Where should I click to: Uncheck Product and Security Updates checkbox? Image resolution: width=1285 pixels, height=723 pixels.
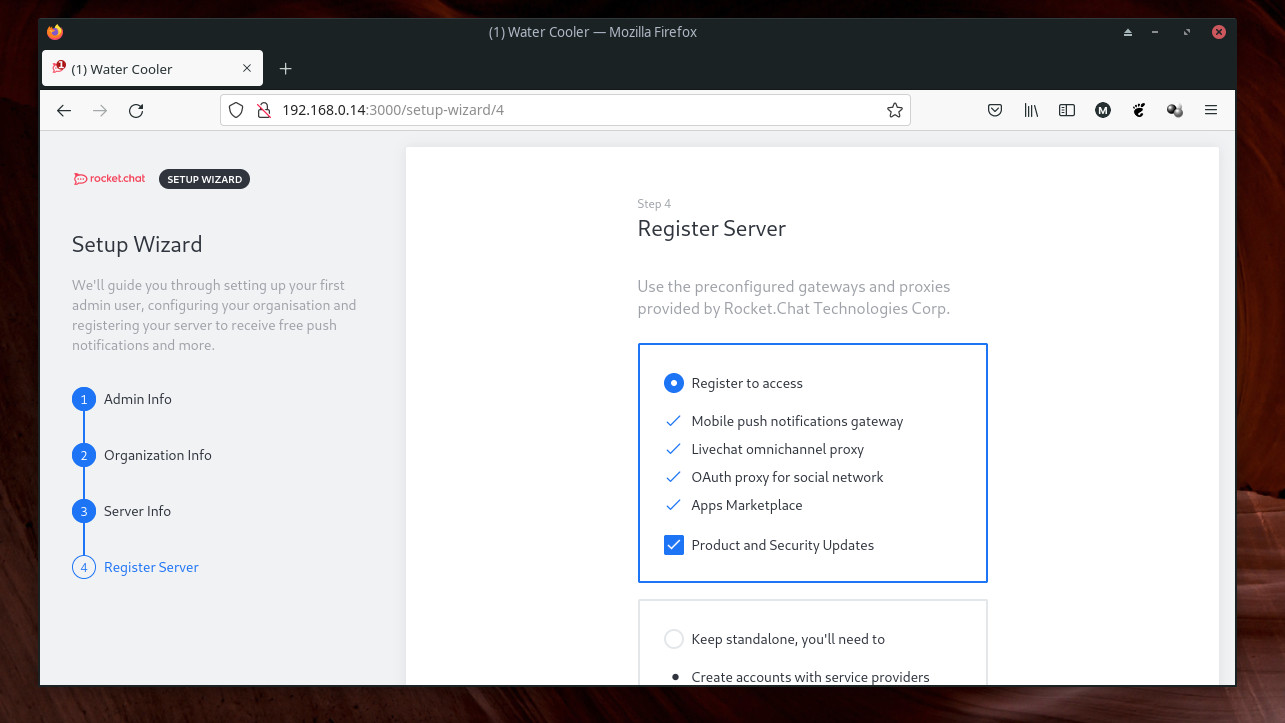click(x=674, y=545)
